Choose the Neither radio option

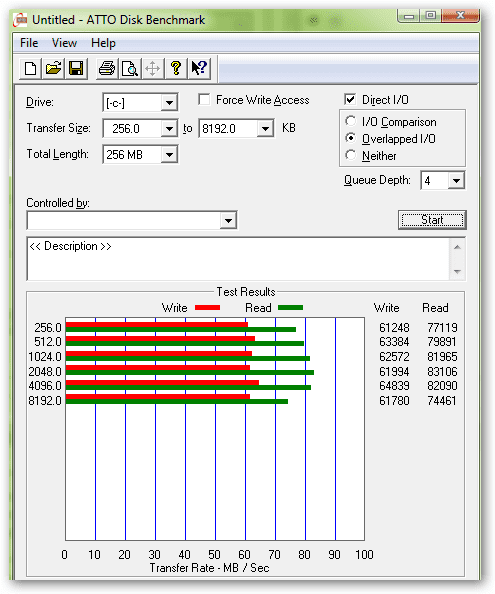click(x=351, y=155)
